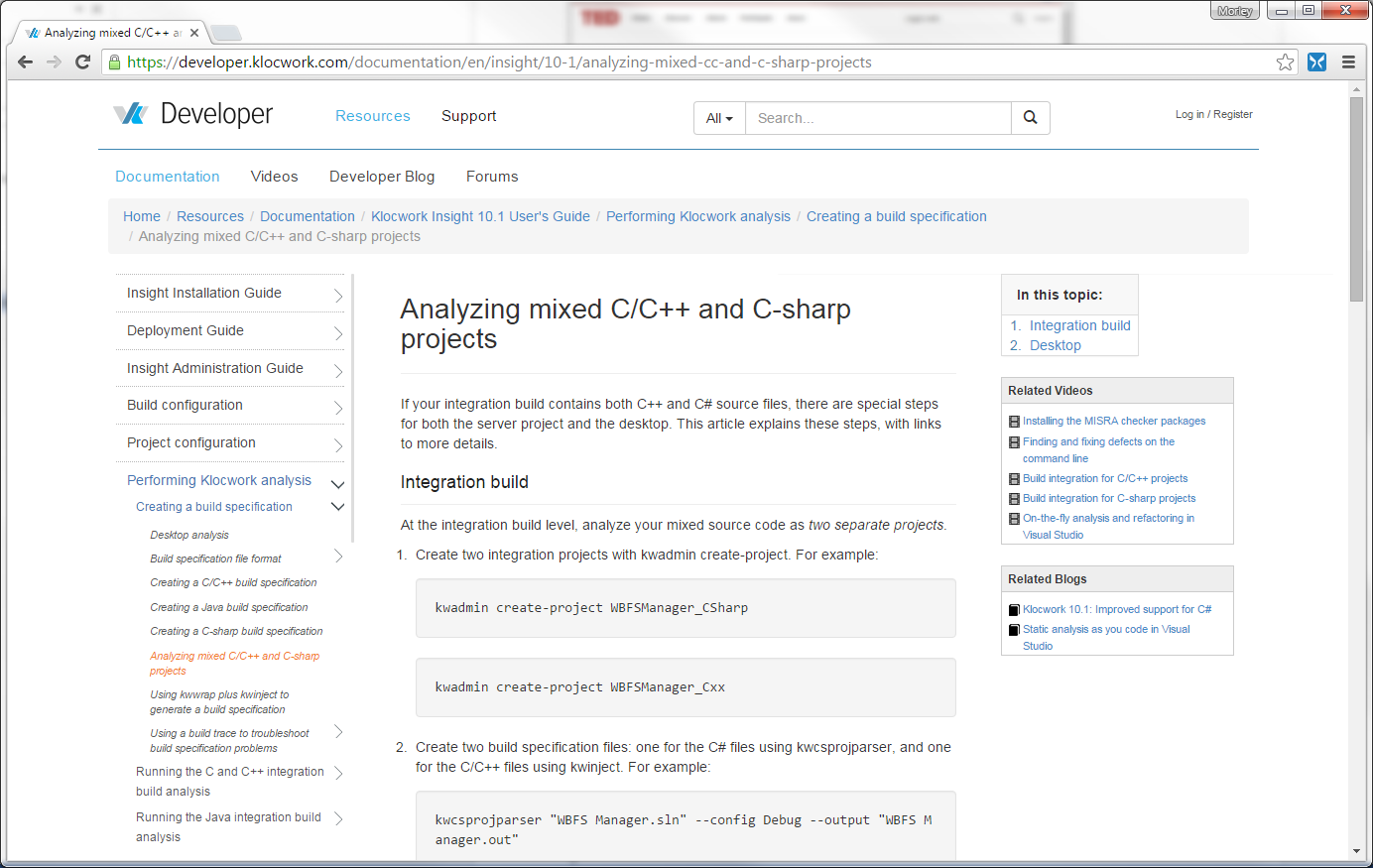Click the Register link
This screenshot has width=1373, height=868.
coord(1233,115)
